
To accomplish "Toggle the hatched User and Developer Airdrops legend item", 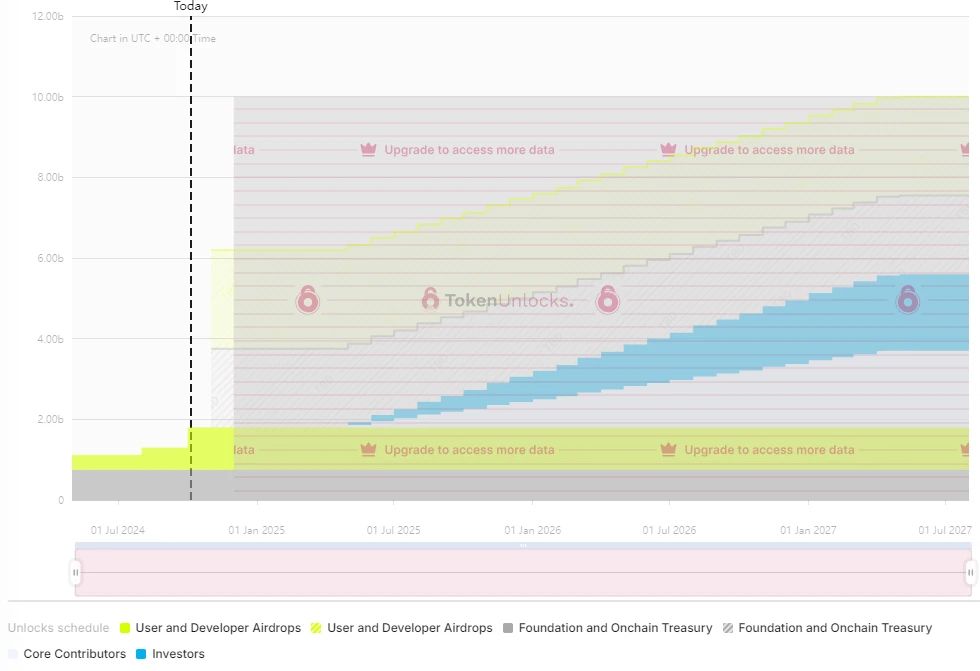I will pyautogui.click(x=409, y=628).
